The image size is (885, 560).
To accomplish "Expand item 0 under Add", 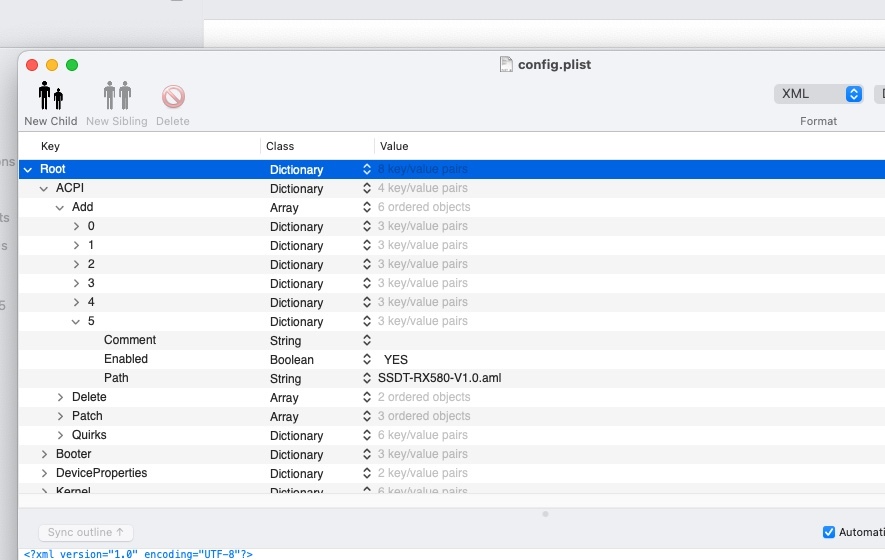I will point(76,226).
